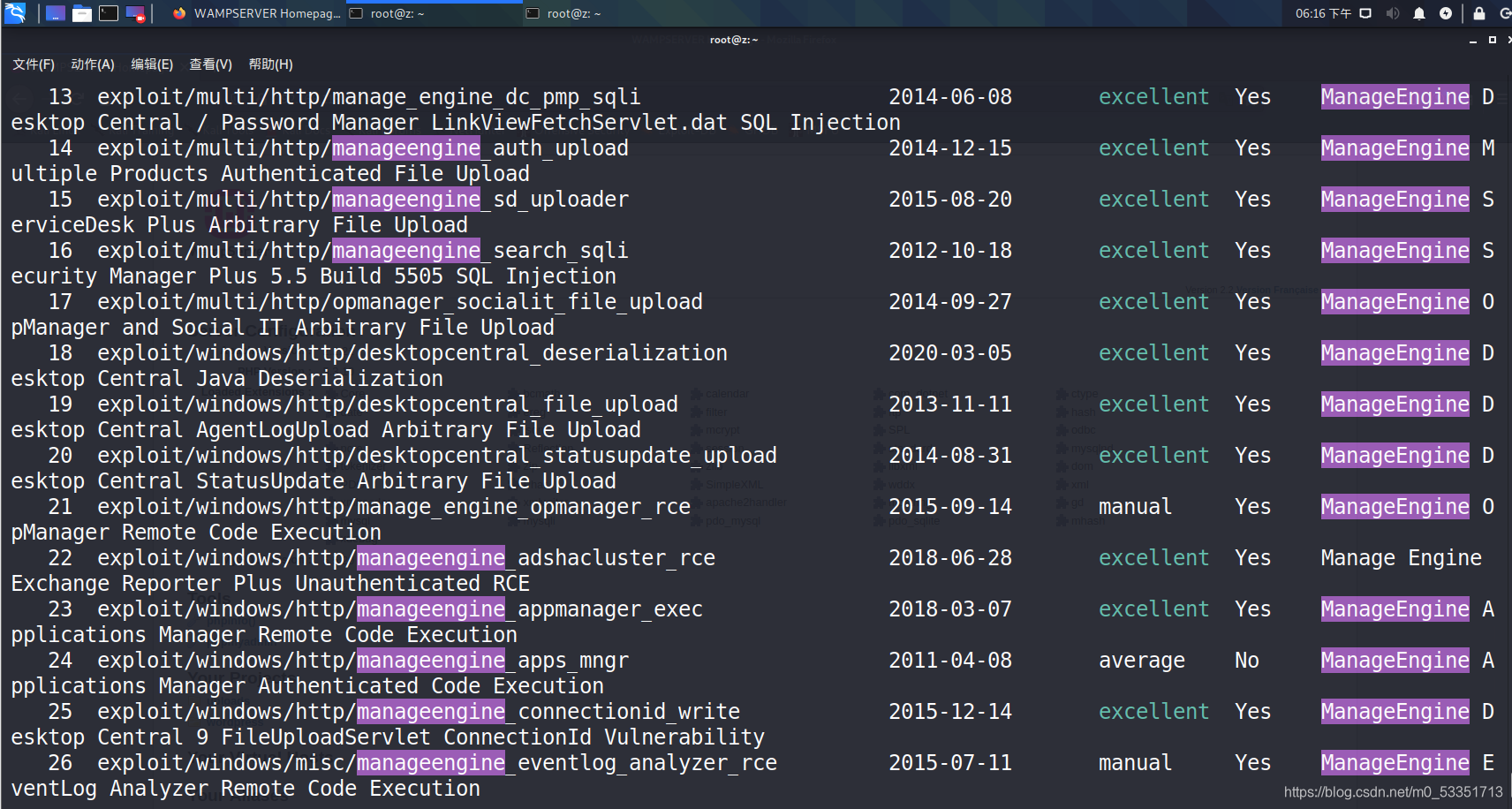Click the manage_engine_opmanager_rce module path
Screen dimensions: 1512x809
pyautogui.click(x=394, y=506)
